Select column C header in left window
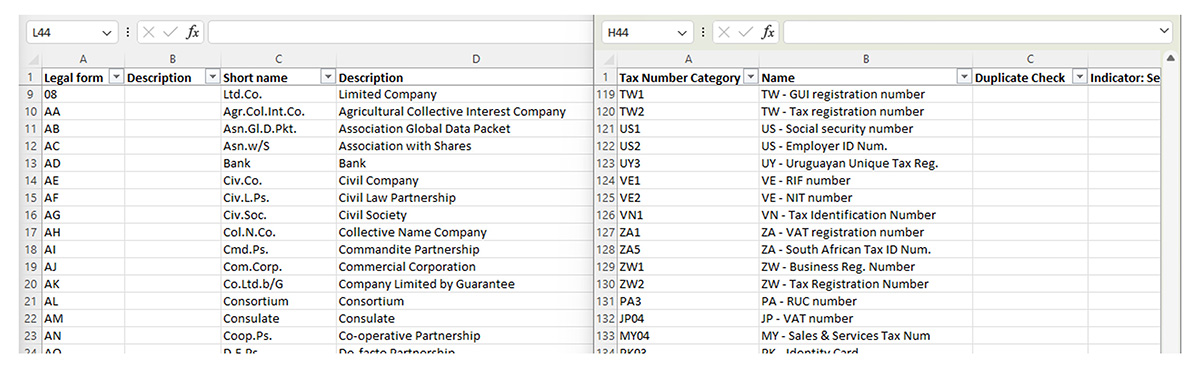Image resolution: width=1200 pixels, height=368 pixels. tap(279, 59)
